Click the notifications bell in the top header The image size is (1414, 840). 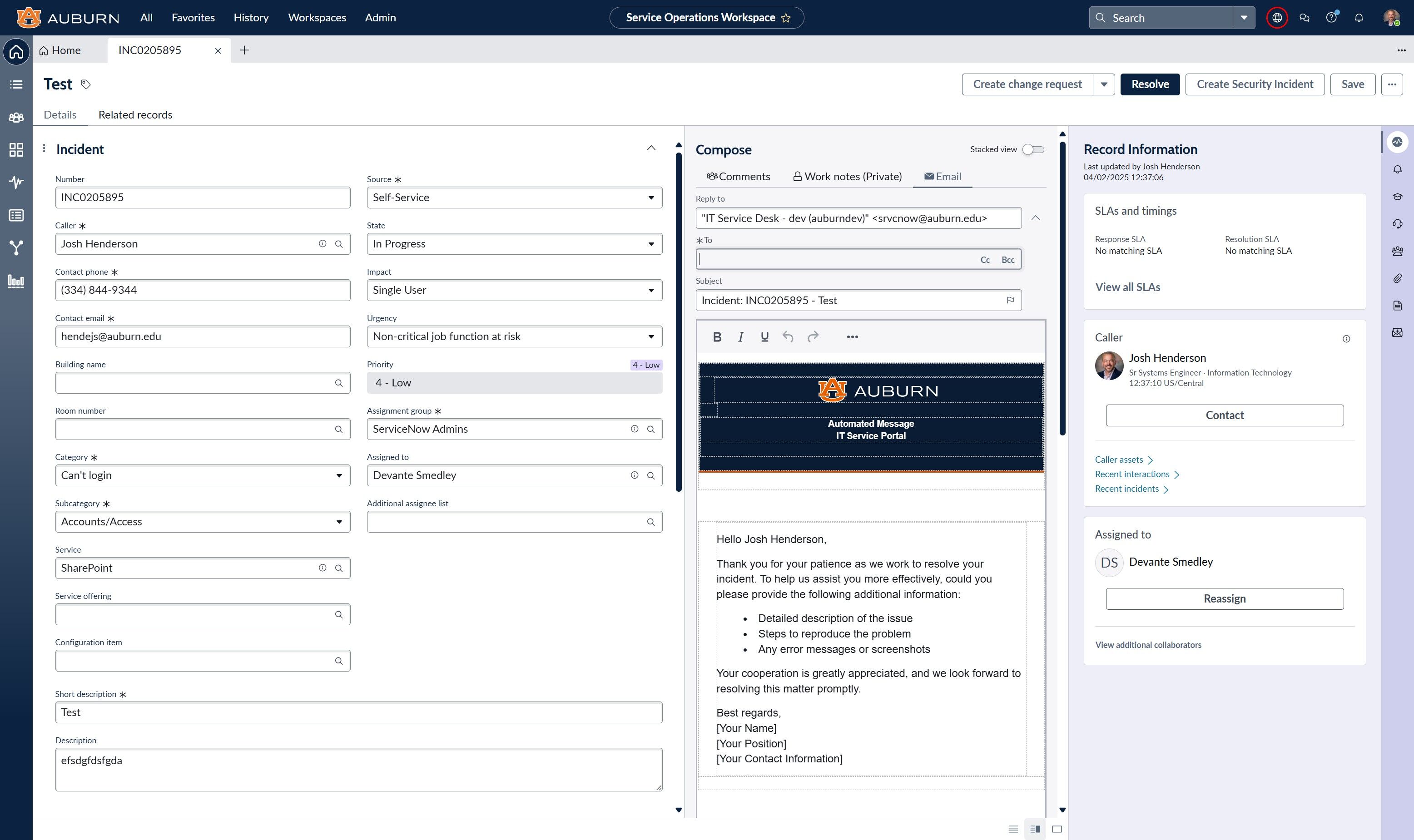(1359, 18)
